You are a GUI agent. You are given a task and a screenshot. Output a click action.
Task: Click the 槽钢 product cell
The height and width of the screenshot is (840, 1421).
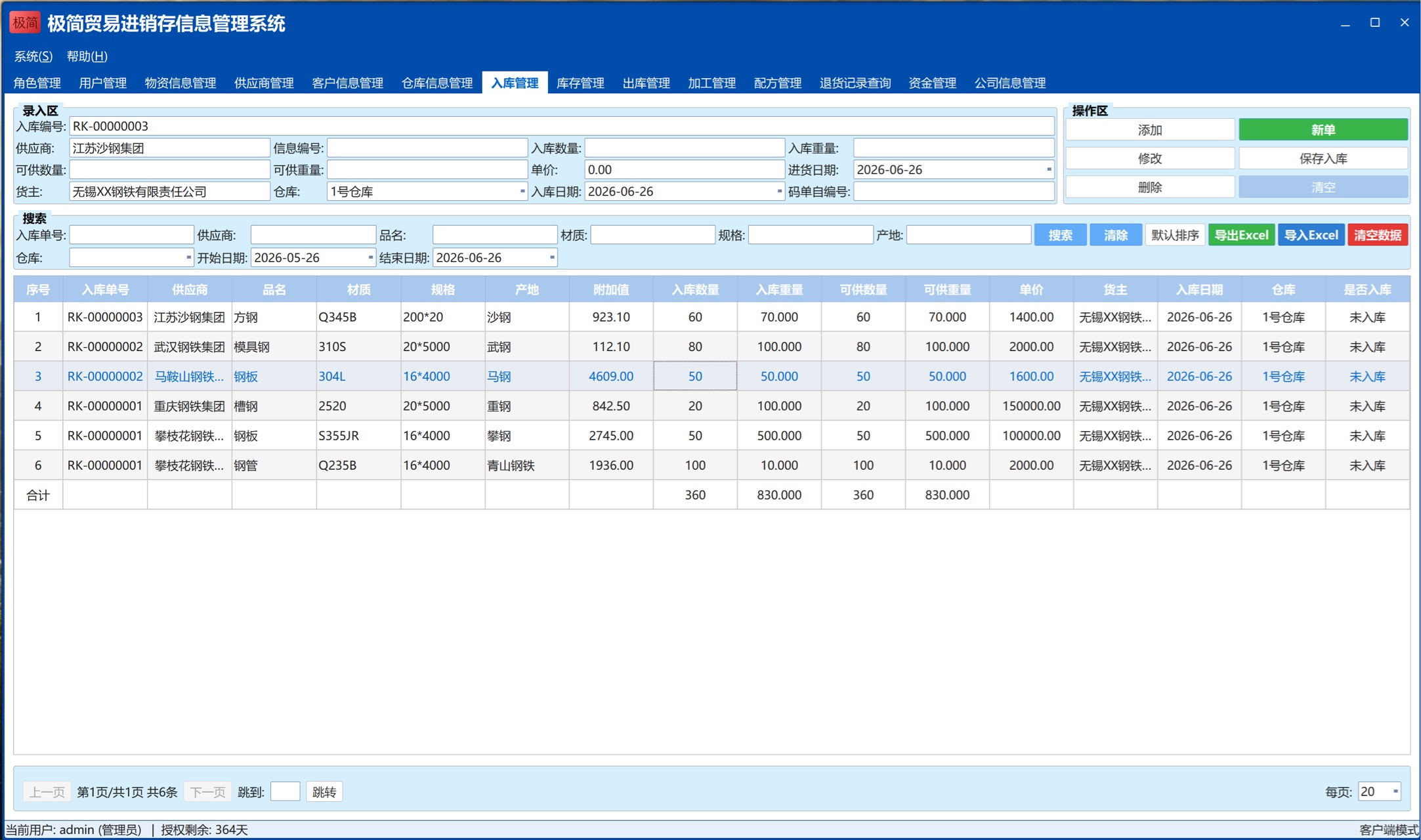tap(274, 406)
